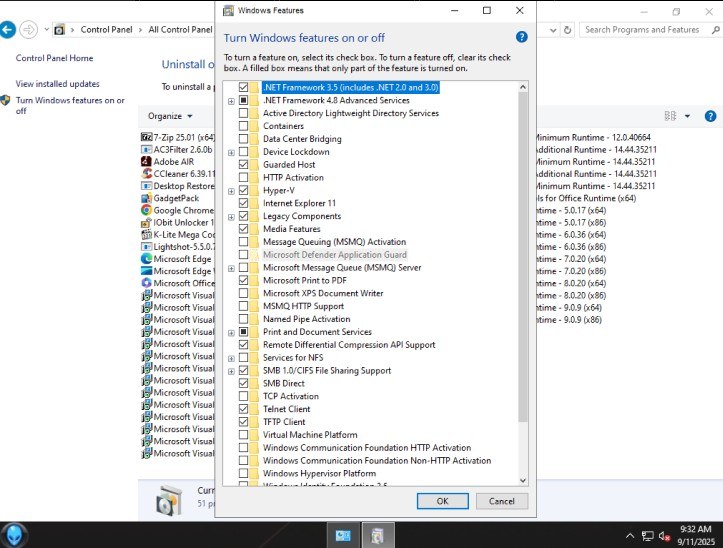Viewport: 723px width, 548px height.
Task: Click the refresh button next to address bar
Action: (x=568, y=30)
